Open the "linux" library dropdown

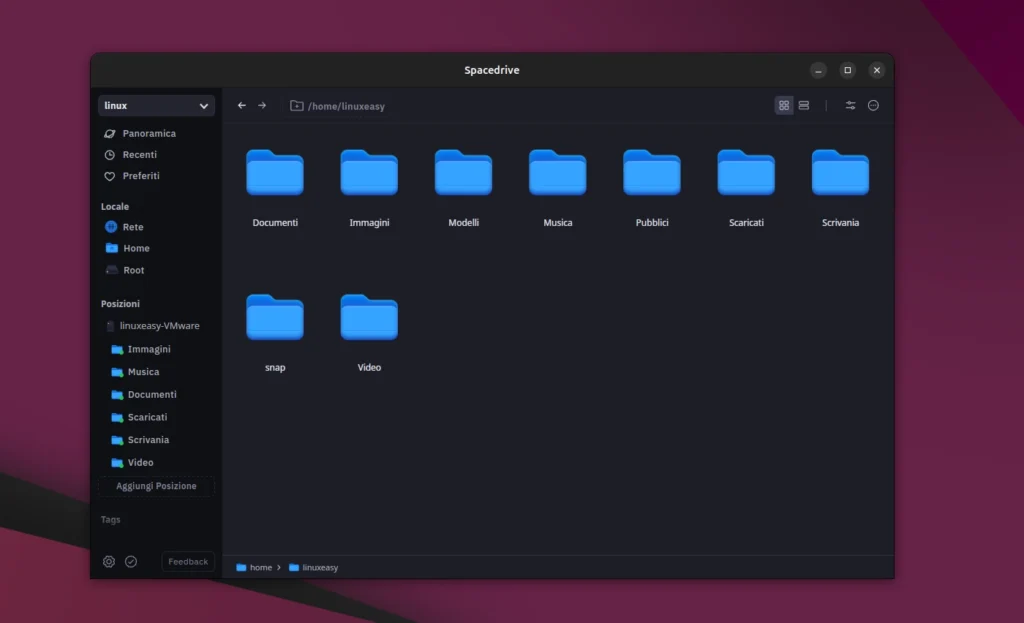pos(156,105)
